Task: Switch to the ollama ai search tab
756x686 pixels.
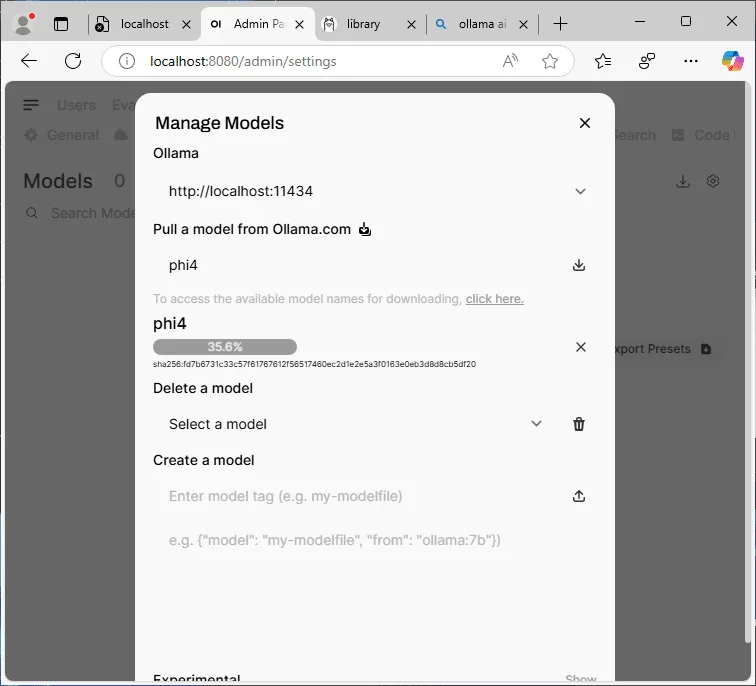Action: coord(482,24)
